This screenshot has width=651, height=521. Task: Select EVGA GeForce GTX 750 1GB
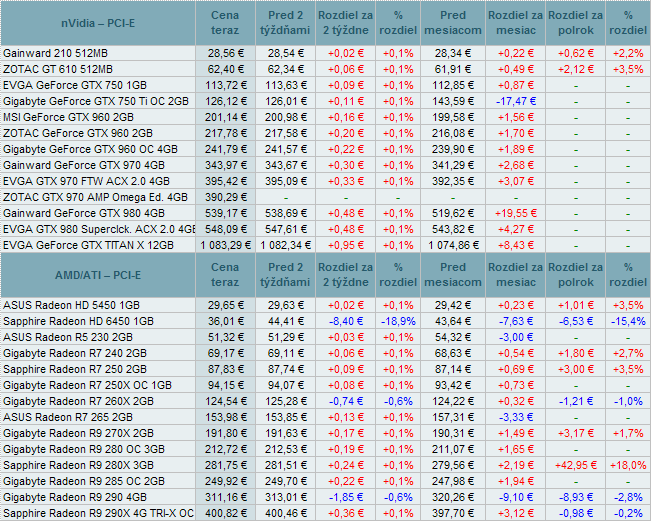click(x=75, y=85)
